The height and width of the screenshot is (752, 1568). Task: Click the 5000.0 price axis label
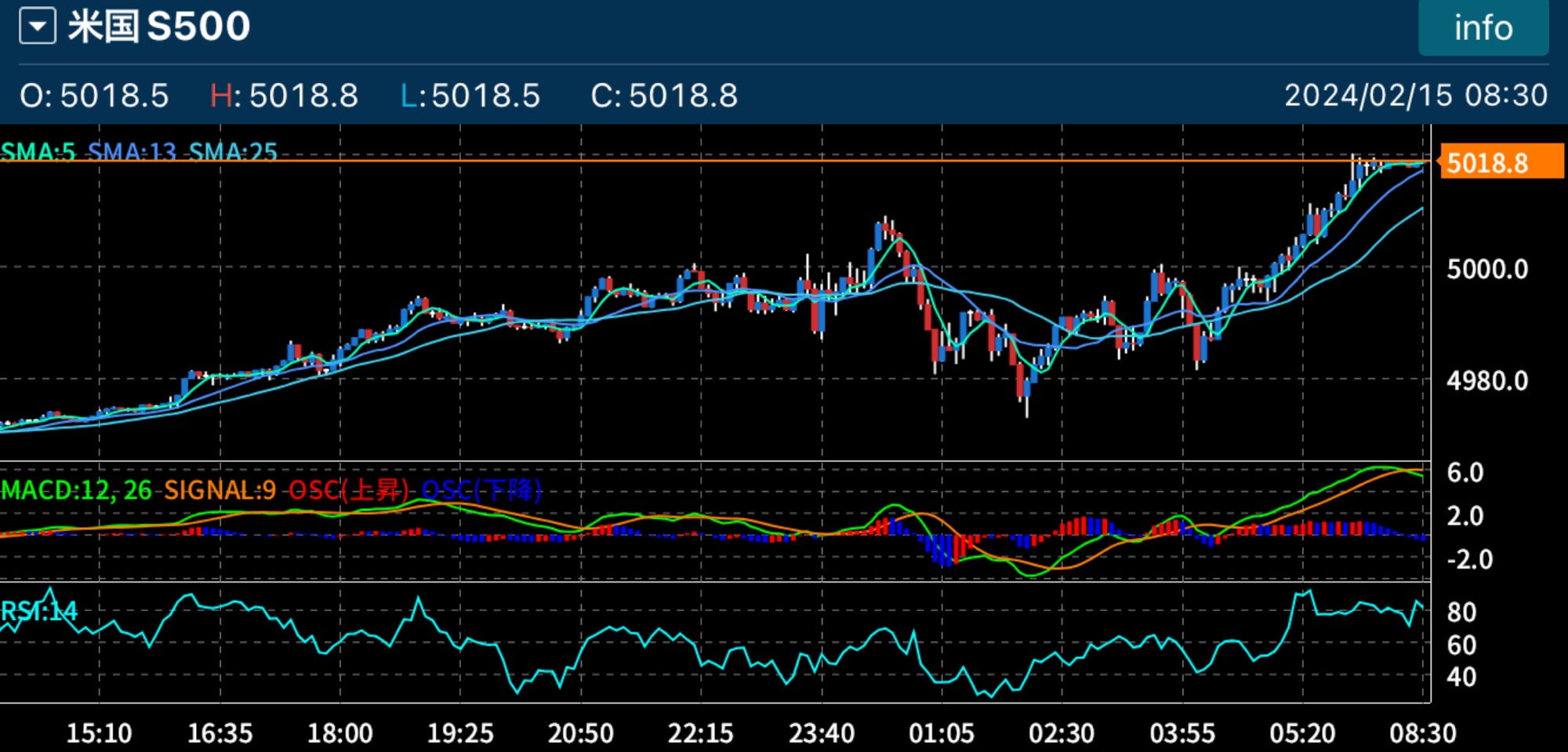point(1486,270)
